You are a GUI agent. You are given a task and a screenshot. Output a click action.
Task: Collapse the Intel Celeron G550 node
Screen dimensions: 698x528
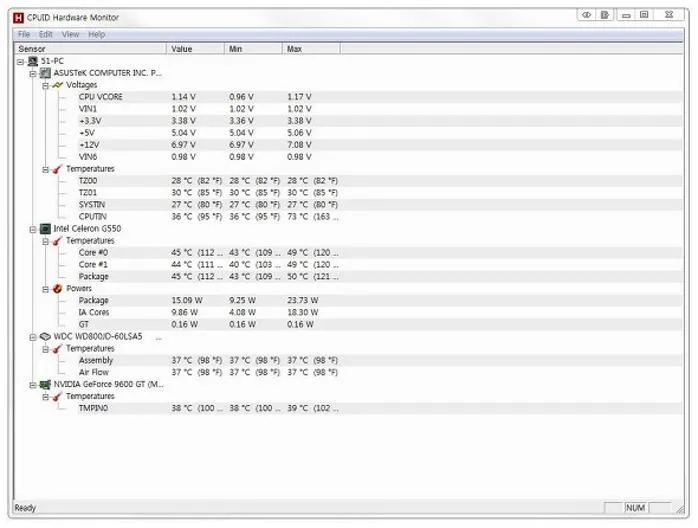[33, 229]
